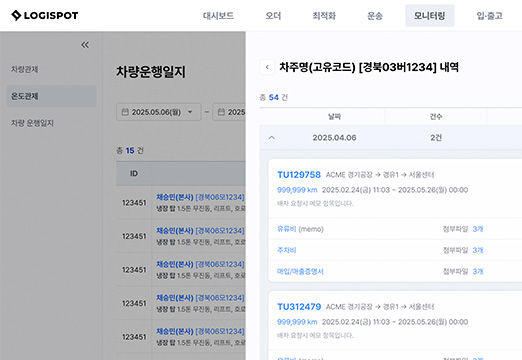Open order link TU129758
522x360 pixels.
click(x=299, y=175)
